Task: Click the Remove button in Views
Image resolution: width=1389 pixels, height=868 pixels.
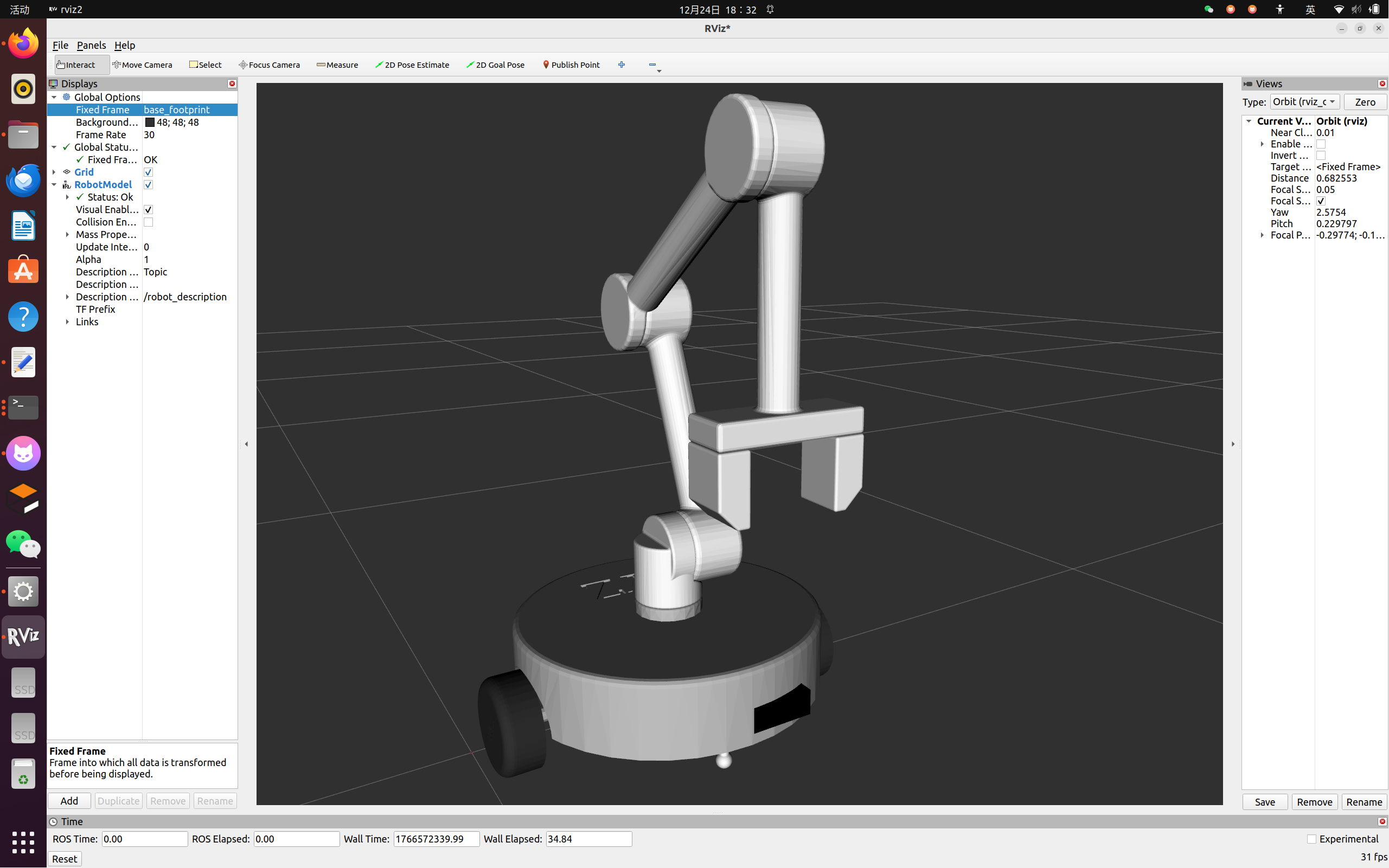Action: [x=1314, y=802]
